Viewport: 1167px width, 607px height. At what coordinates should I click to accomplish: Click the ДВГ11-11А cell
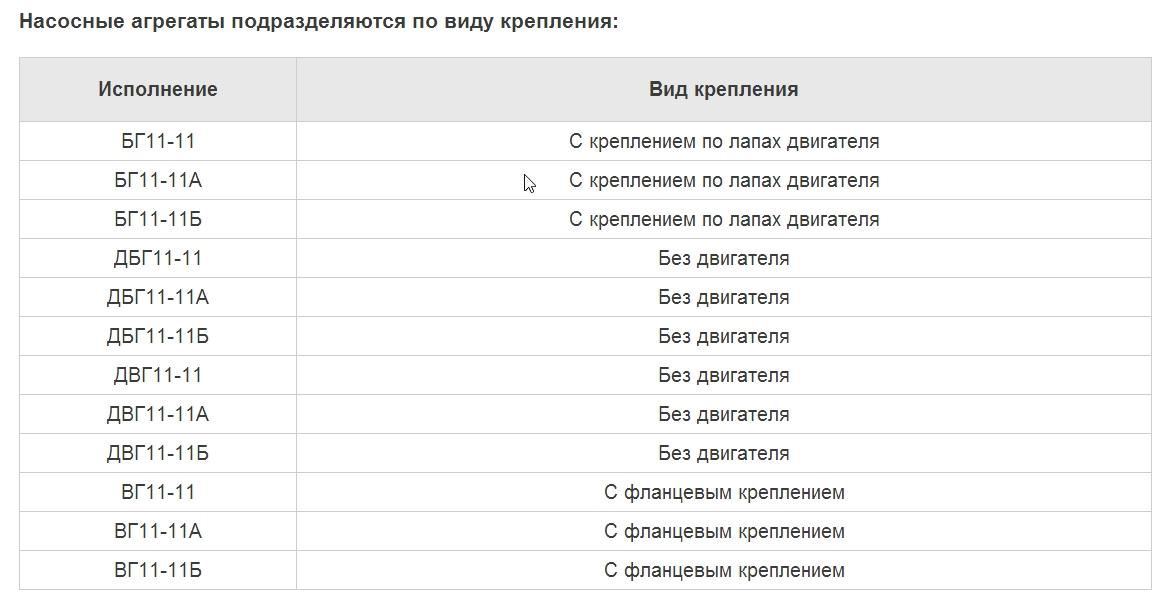coord(158,414)
